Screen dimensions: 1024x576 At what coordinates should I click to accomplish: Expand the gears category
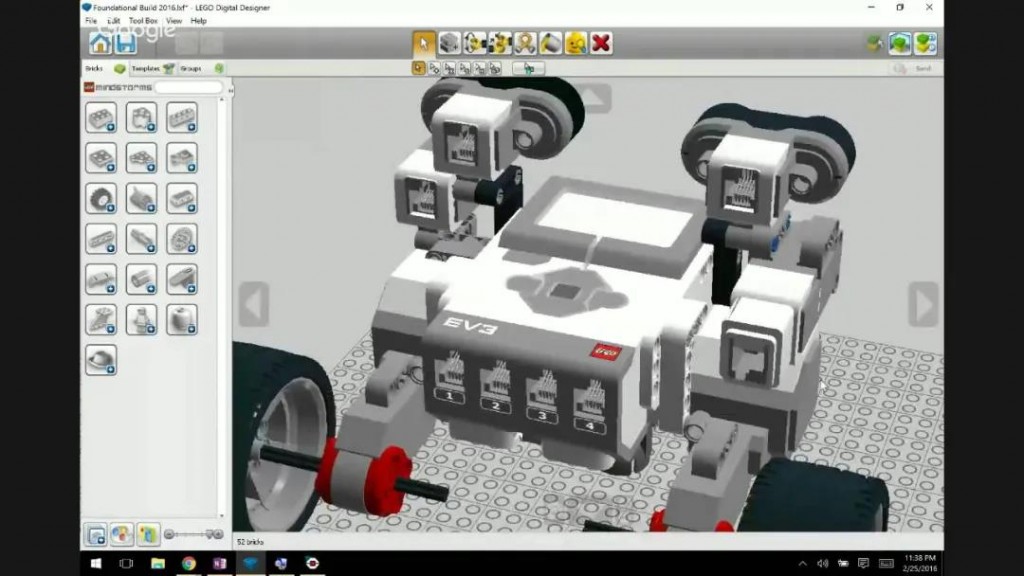[x=182, y=240]
